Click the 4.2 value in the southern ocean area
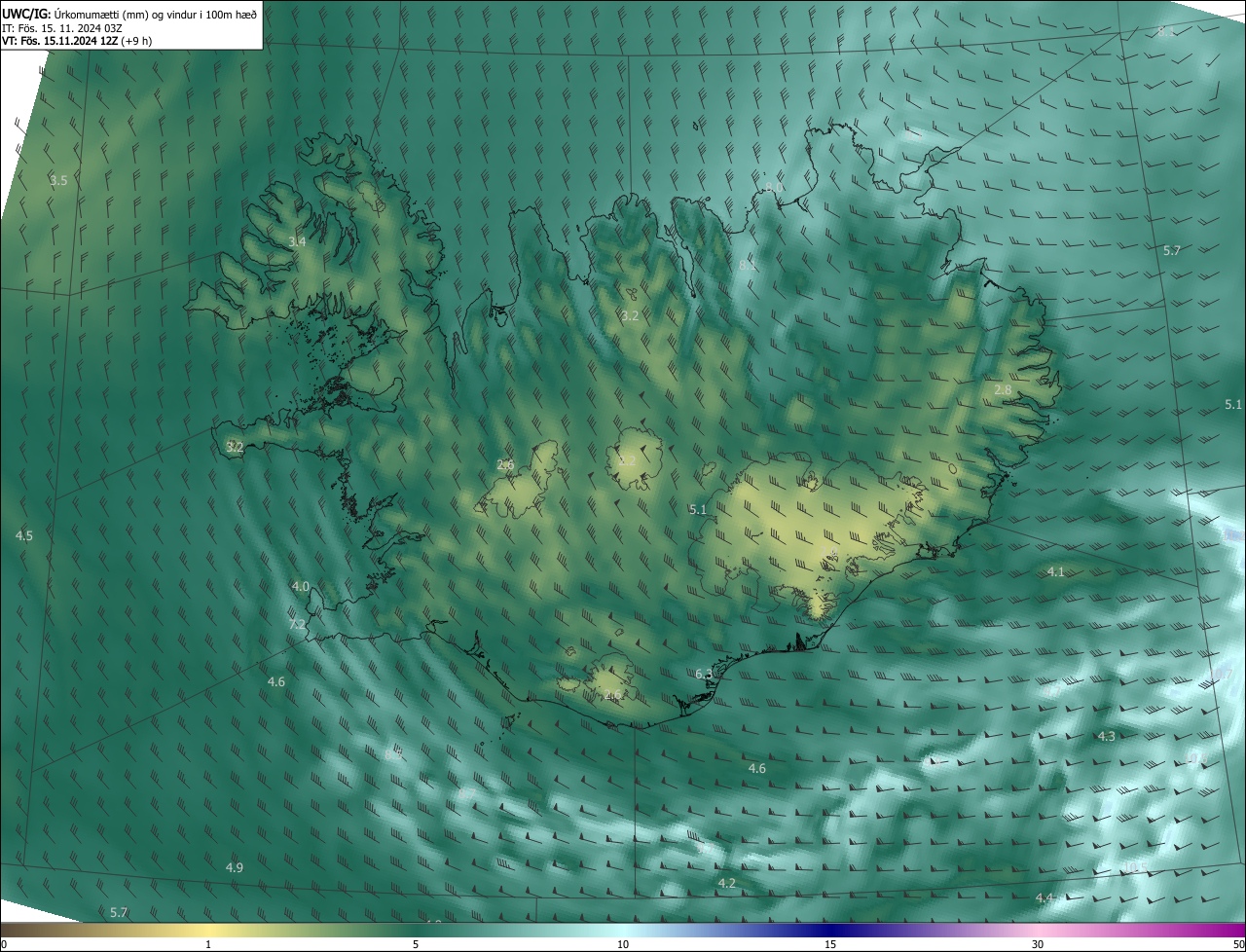 point(726,883)
